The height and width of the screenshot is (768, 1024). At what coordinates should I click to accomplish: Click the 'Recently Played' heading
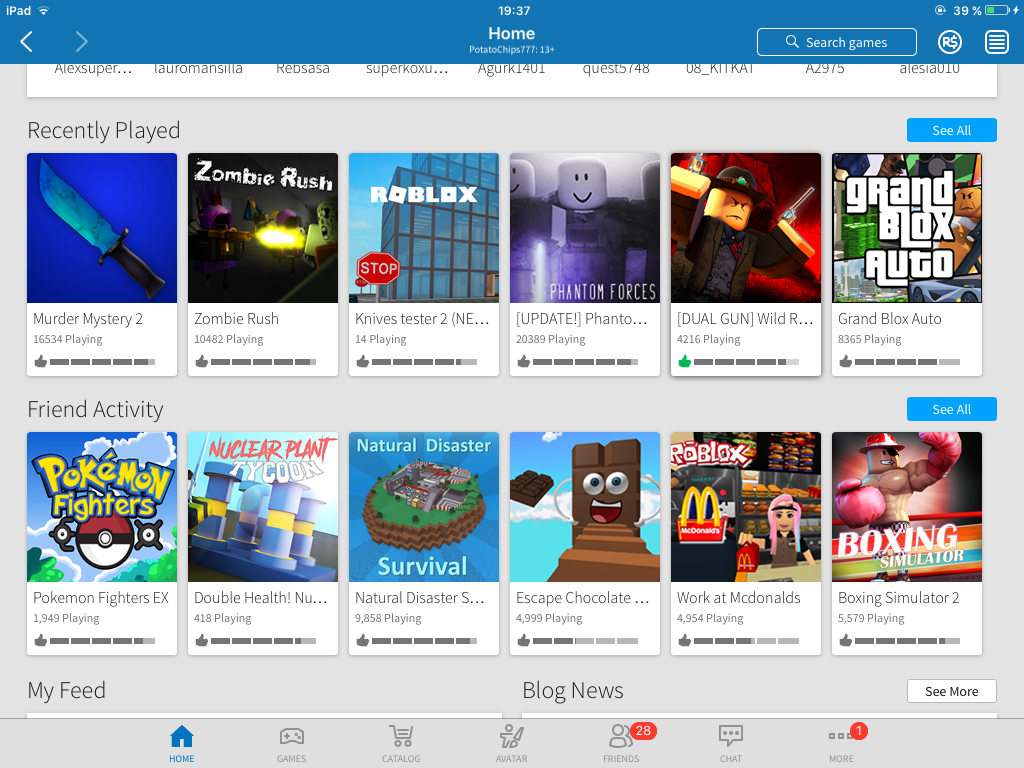pos(104,131)
